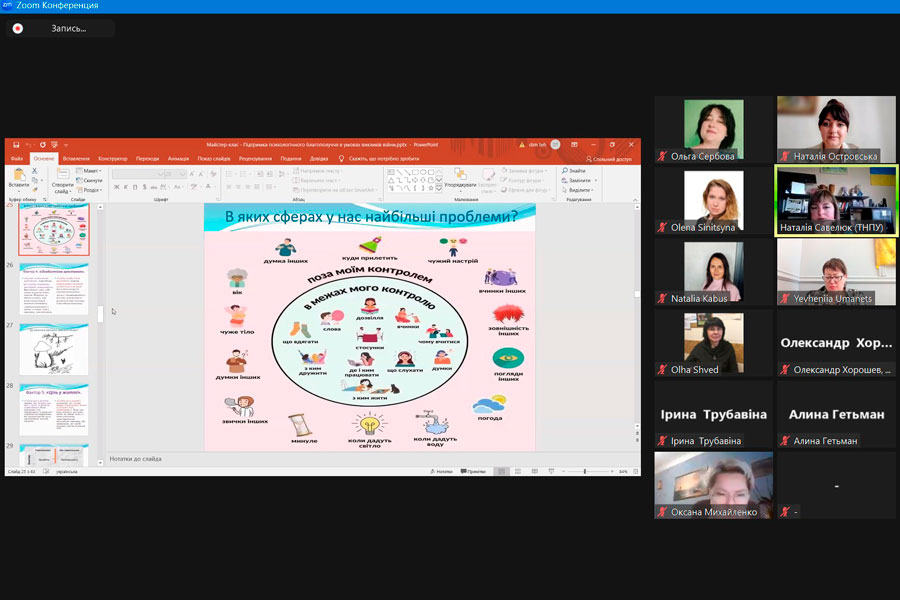This screenshot has height=600, width=900.
Task: Switch to Reading view icon
Action: [534, 471]
